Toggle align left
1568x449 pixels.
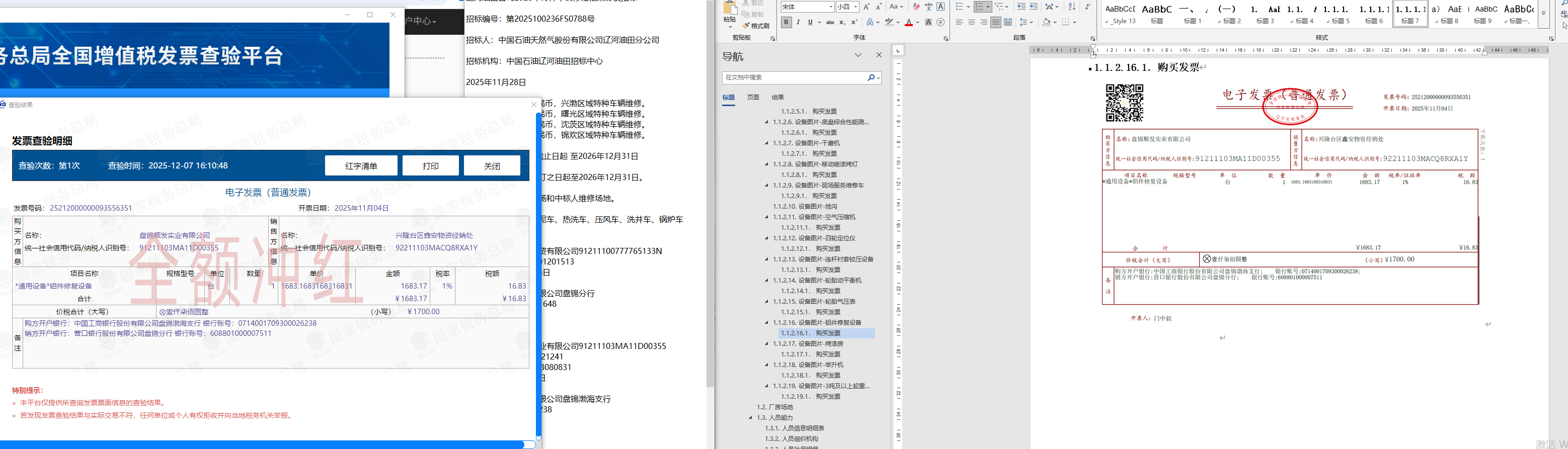[959, 22]
